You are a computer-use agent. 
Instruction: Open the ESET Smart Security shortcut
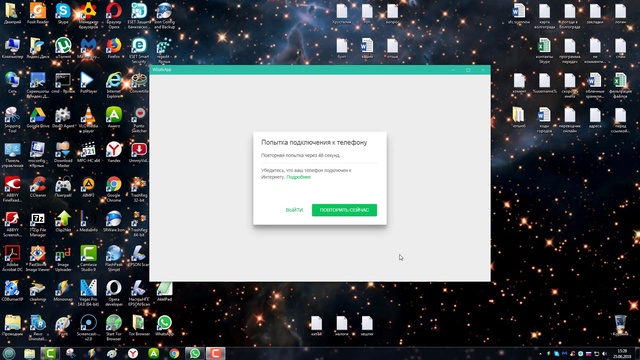[139, 51]
